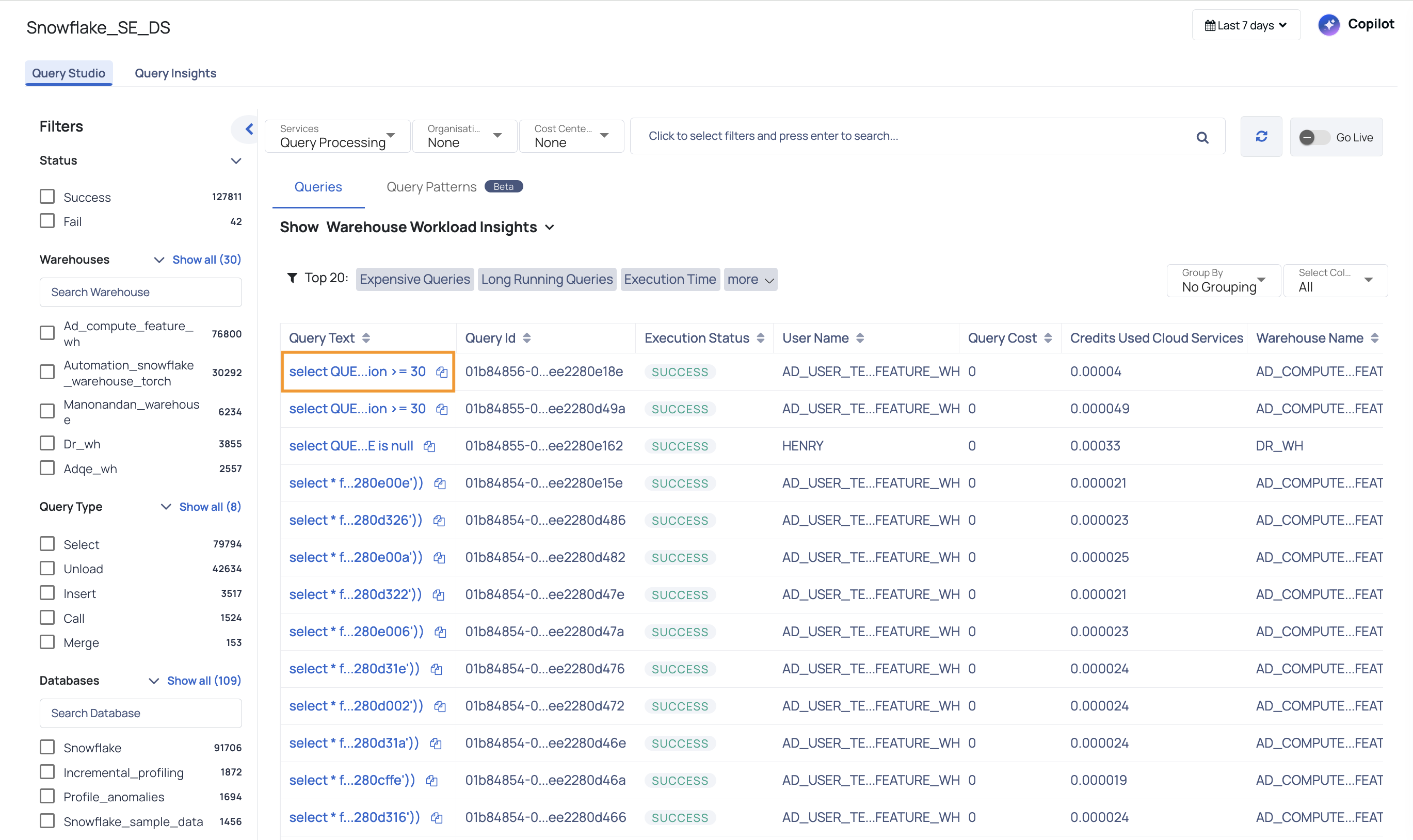Copy query text of select * f...280d31e'))

point(436,670)
